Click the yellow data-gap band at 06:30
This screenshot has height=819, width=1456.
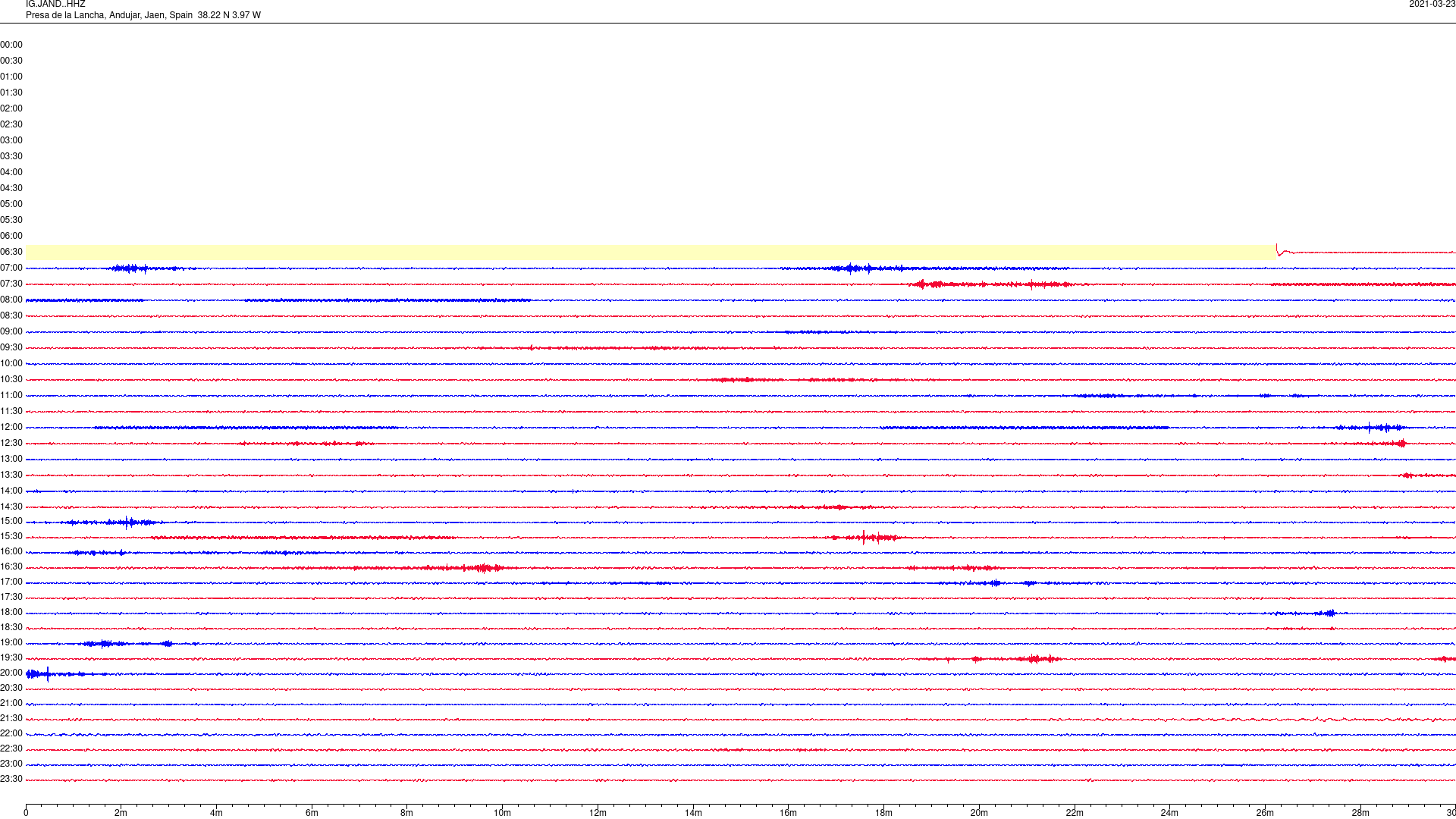[651, 253]
